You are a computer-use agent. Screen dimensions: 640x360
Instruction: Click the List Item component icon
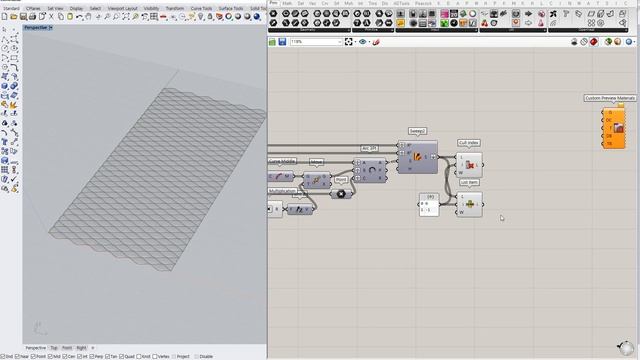click(470, 204)
